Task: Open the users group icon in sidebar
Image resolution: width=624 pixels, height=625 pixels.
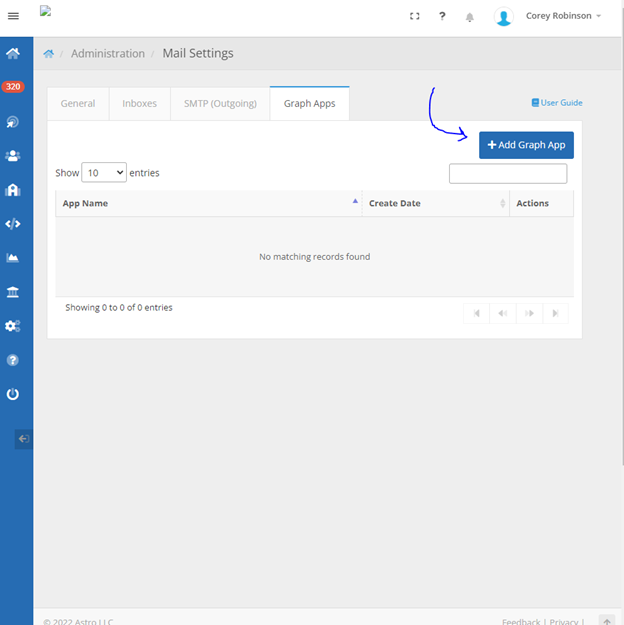Action: [13, 156]
